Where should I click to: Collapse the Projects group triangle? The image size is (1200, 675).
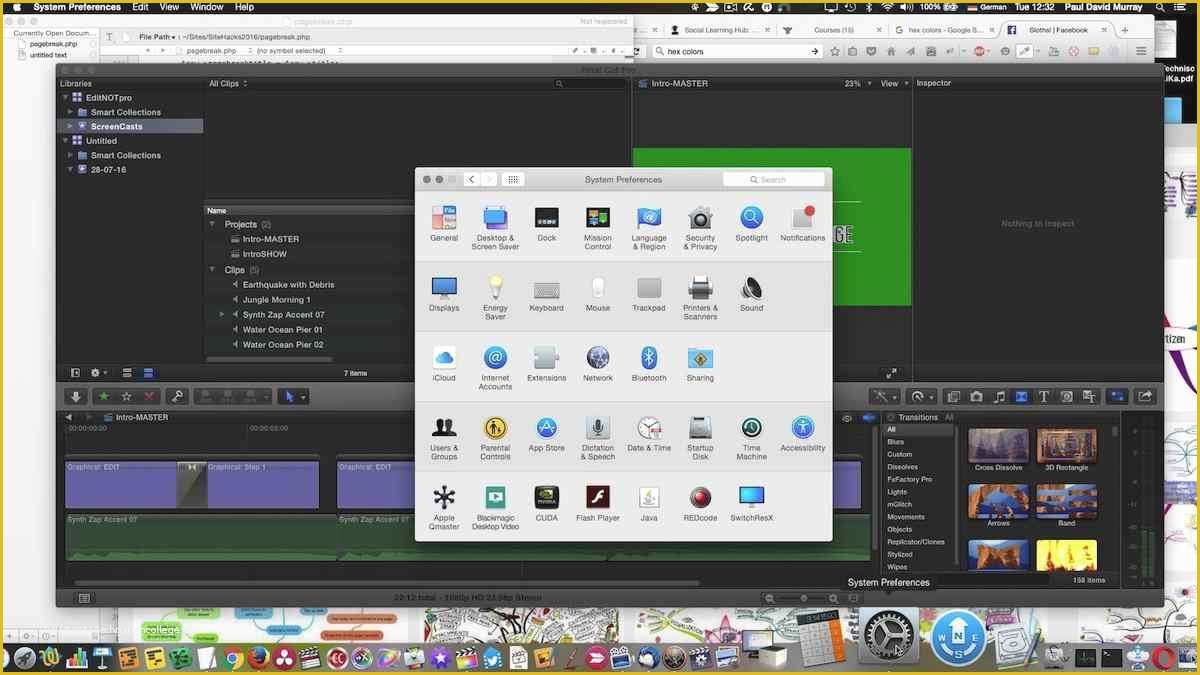coord(213,224)
